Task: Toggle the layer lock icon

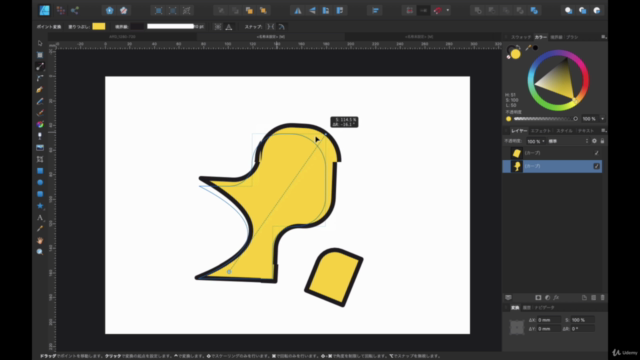Action: (x=602, y=141)
